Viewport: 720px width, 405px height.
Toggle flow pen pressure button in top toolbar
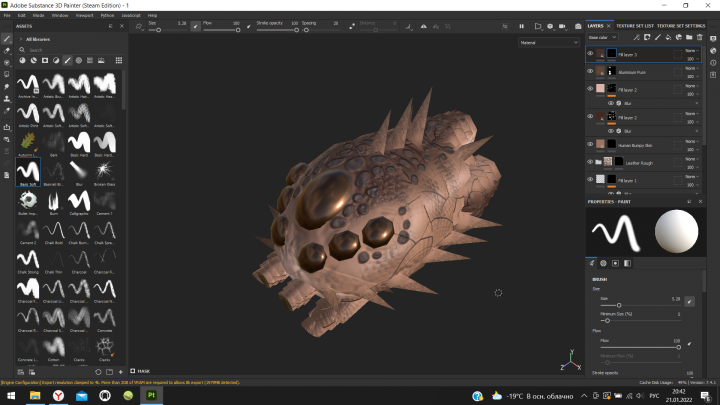point(249,27)
